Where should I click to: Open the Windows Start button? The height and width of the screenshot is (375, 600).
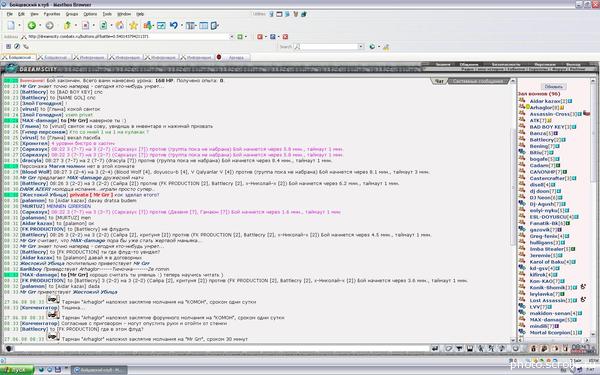click(x=17, y=370)
